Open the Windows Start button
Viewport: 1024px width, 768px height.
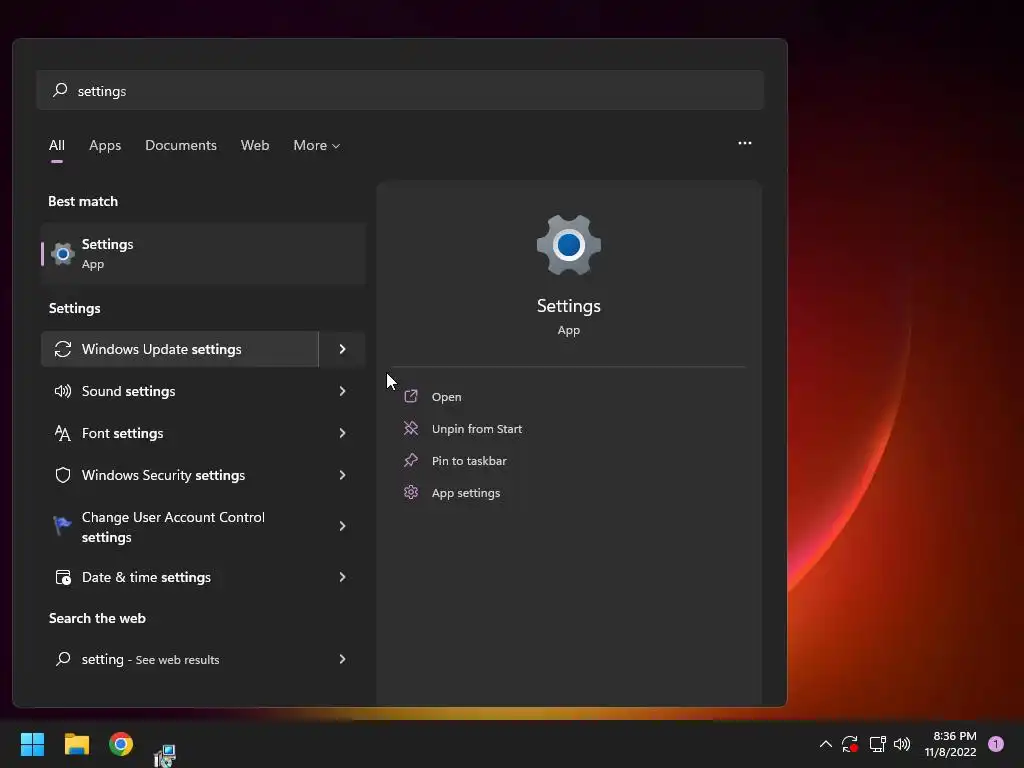click(x=32, y=744)
